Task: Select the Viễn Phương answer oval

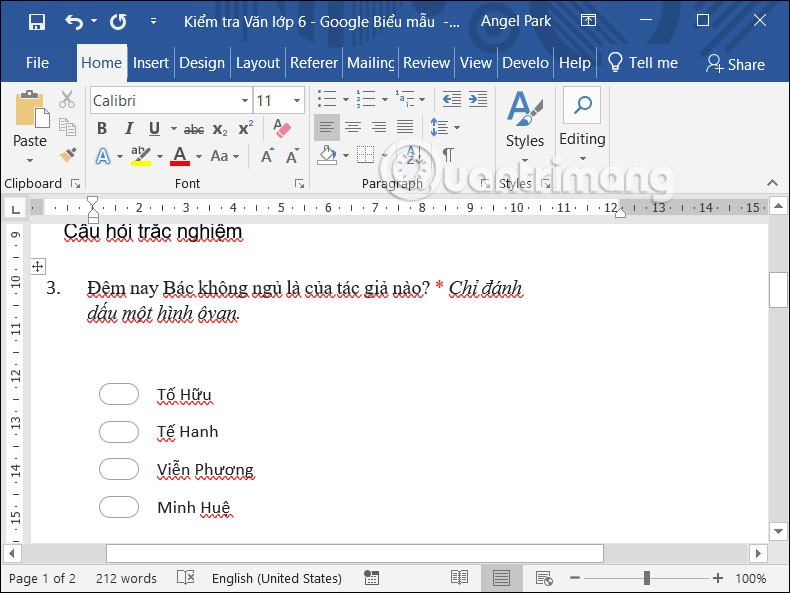Action: 119,469
